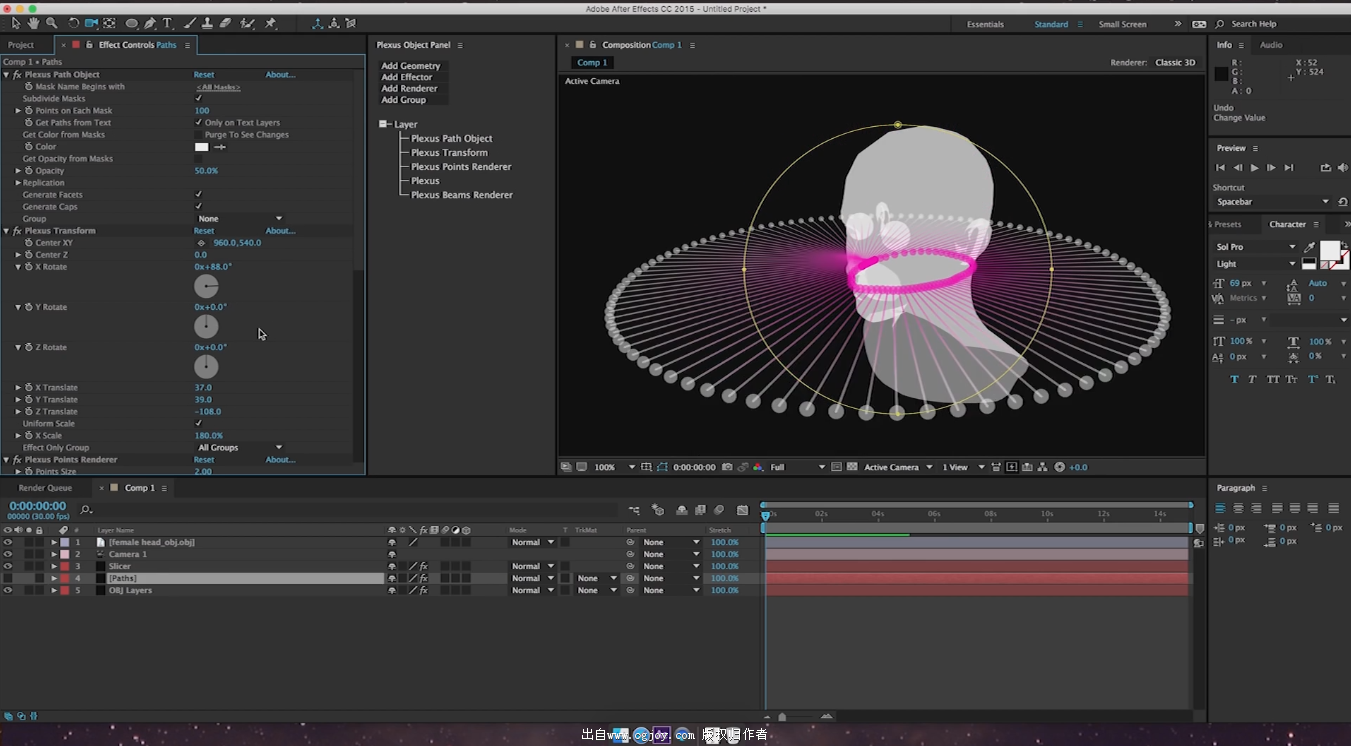Viewport: 1351px width, 746px height.
Task: Select the Pan Behind anchor point tool
Action: pyautogui.click(x=109, y=23)
